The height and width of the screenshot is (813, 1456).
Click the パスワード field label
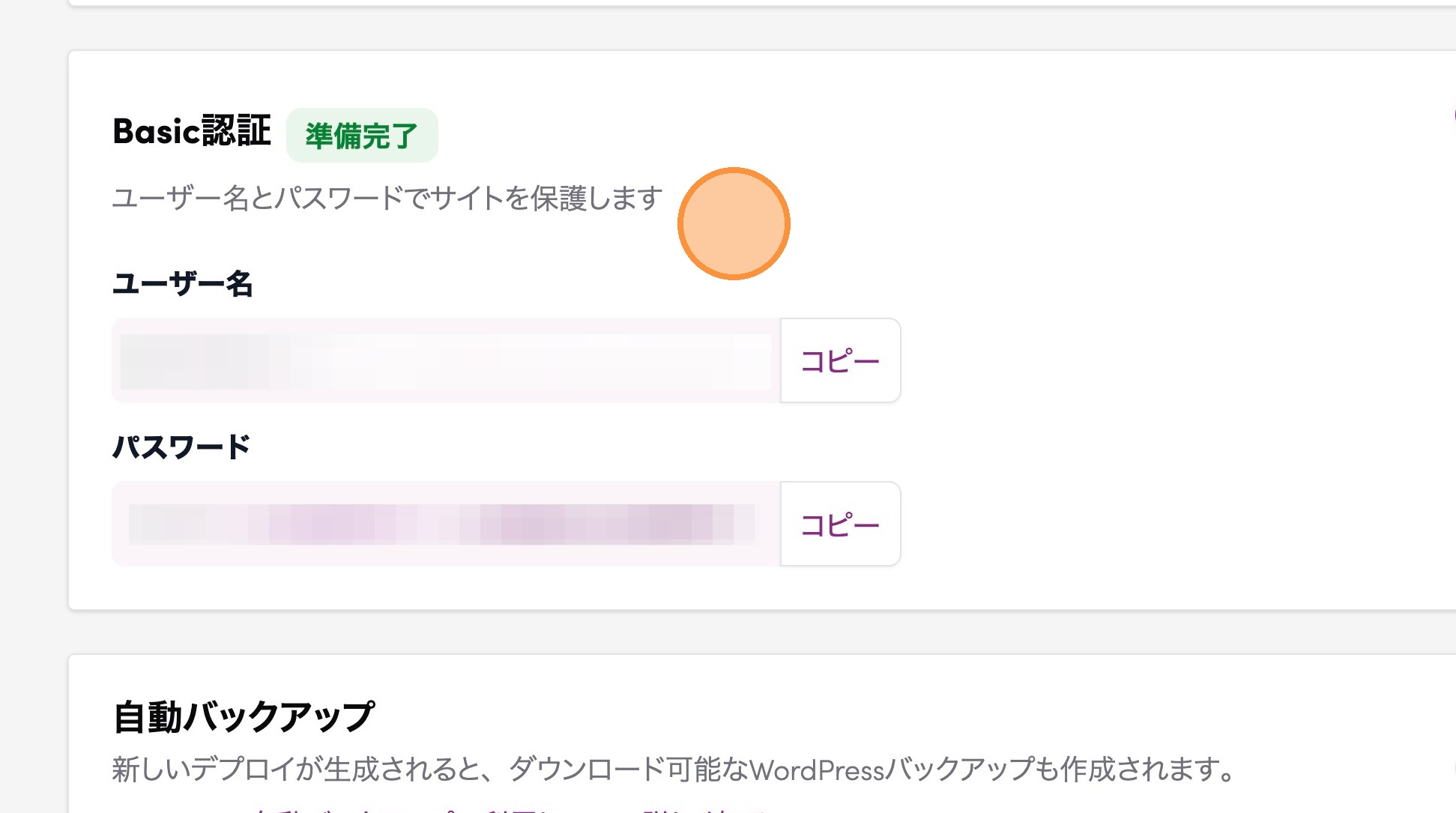click(181, 447)
